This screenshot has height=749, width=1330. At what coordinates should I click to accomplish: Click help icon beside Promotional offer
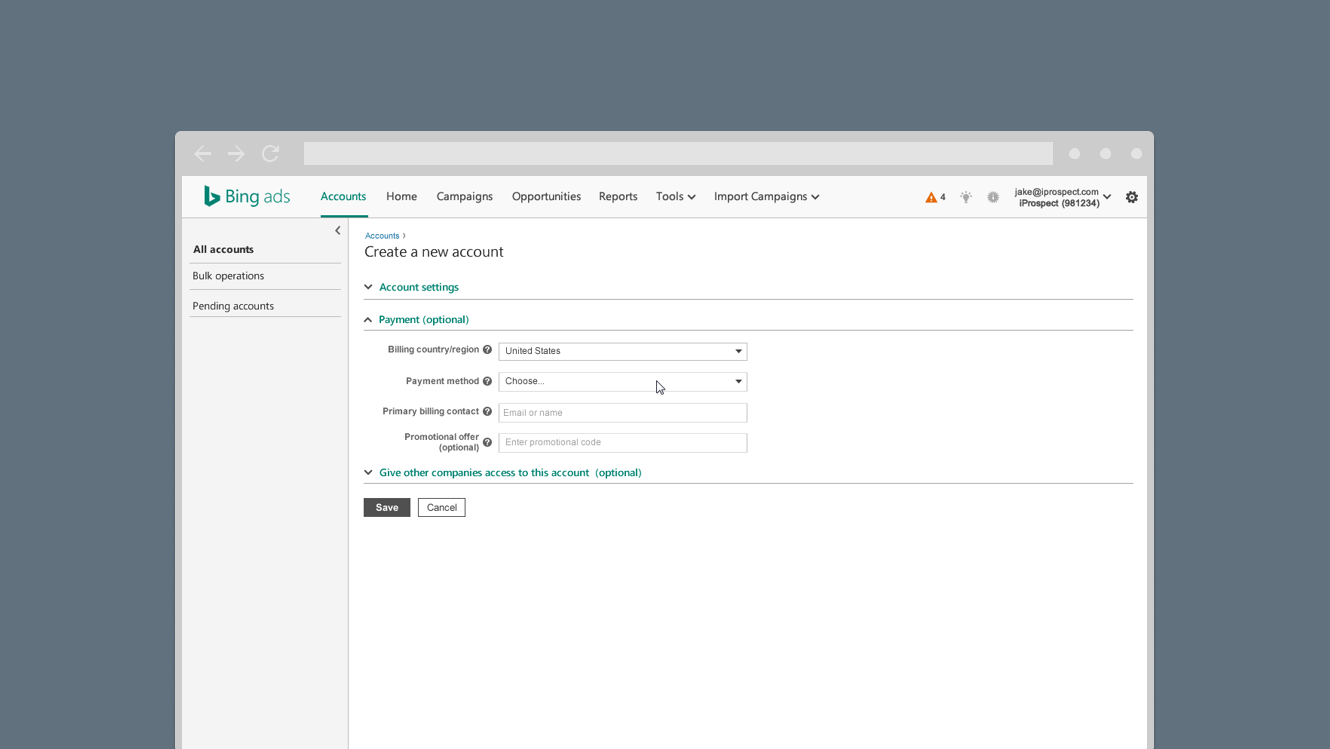click(488, 442)
